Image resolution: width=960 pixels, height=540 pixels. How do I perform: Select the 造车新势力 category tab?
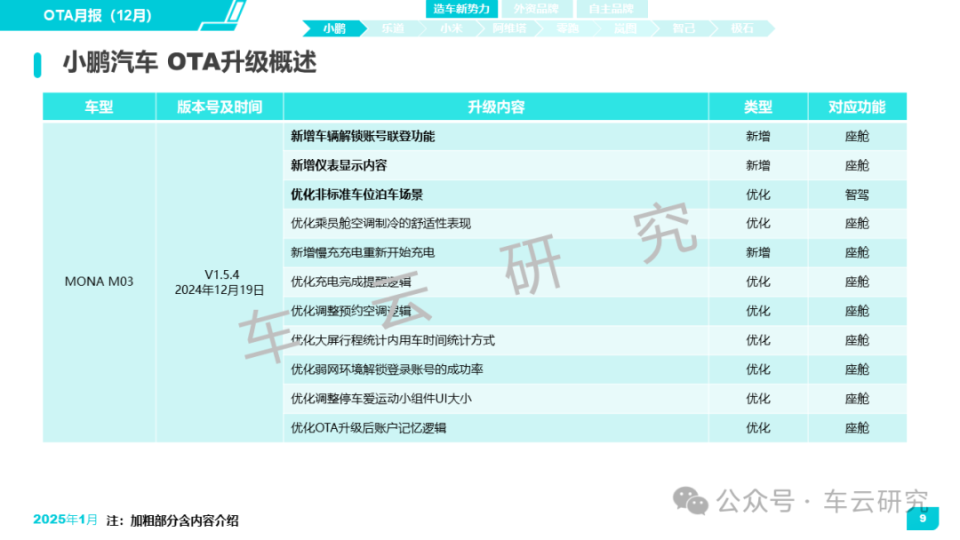(x=461, y=9)
